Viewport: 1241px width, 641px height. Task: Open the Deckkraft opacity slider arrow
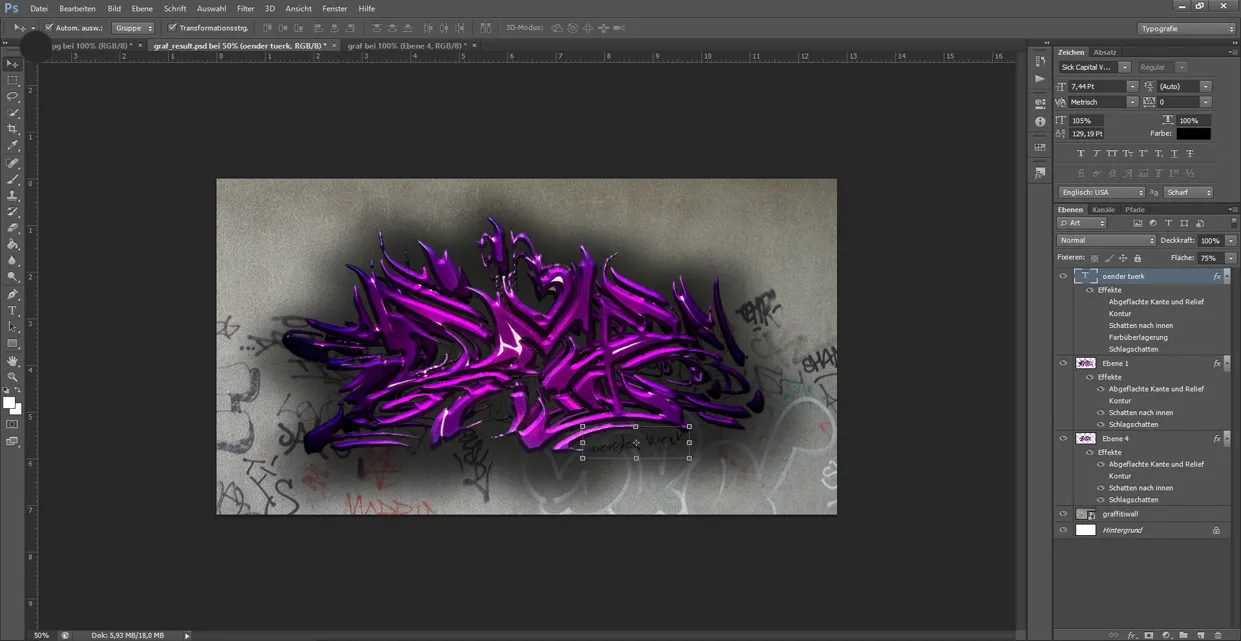[1231, 240]
